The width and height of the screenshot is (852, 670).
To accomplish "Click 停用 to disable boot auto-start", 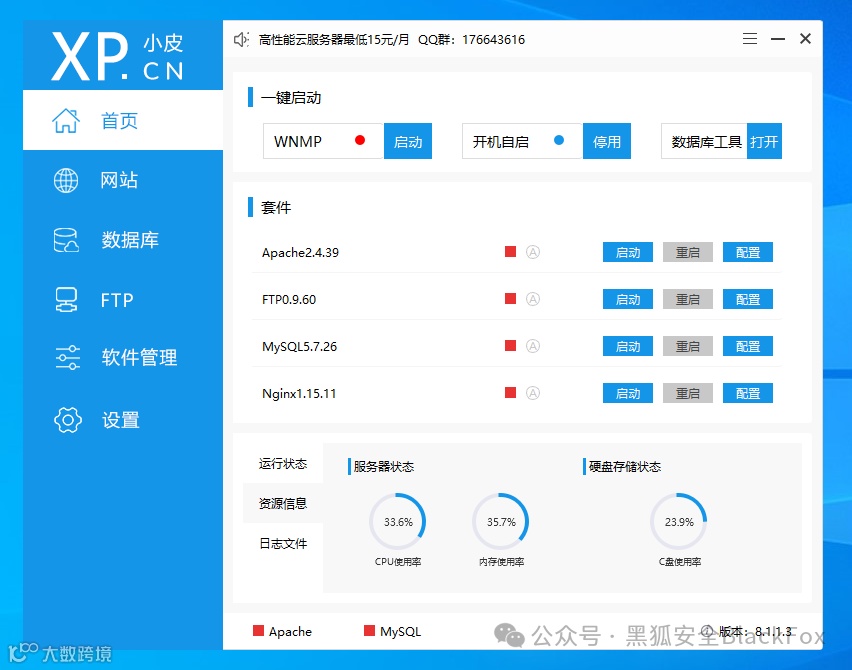I will [x=607, y=141].
